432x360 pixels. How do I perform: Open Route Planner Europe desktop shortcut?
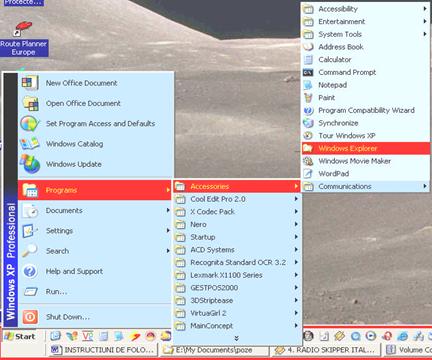pyautogui.click(x=23, y=39)
